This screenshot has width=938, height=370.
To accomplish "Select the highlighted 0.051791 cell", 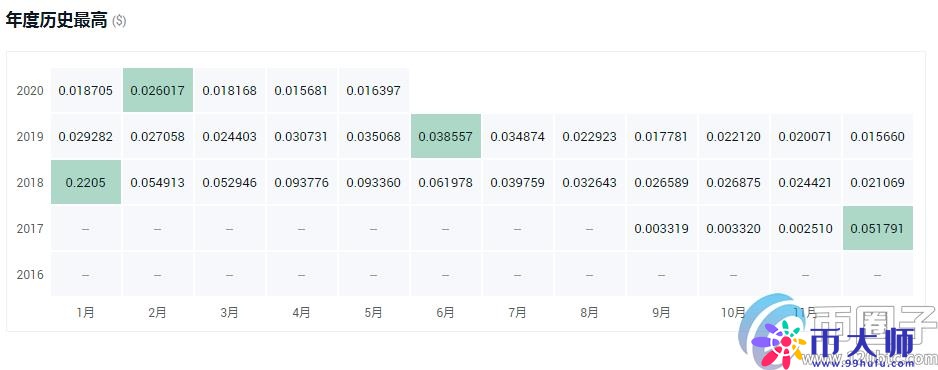I will [878, 228].
